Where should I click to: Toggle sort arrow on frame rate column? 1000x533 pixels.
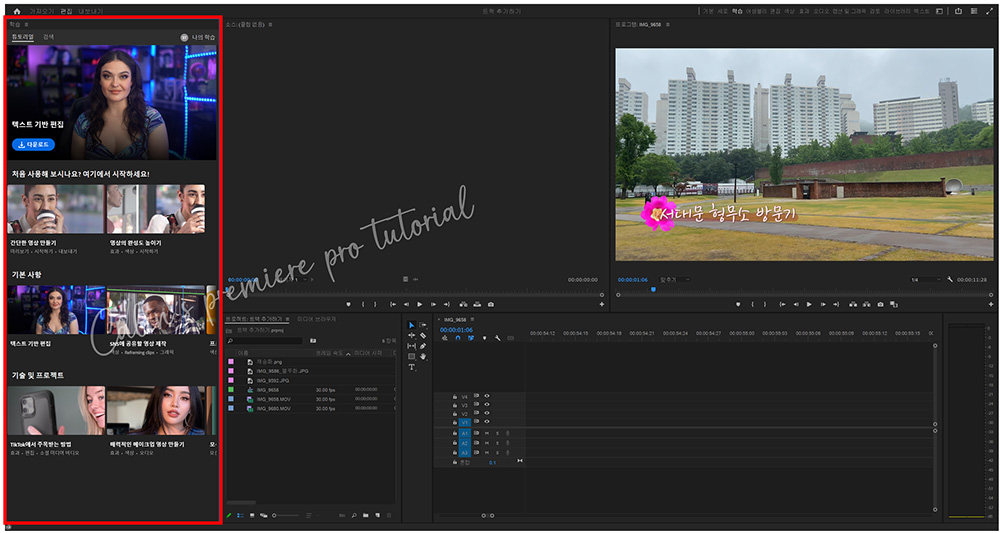[x=348, y=354]
